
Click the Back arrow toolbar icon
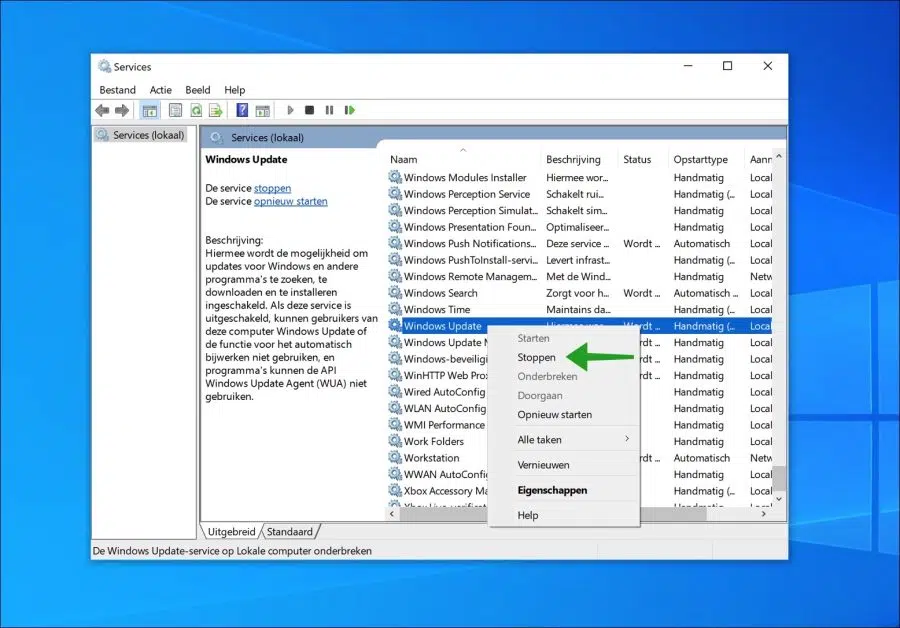coord(102,110)
